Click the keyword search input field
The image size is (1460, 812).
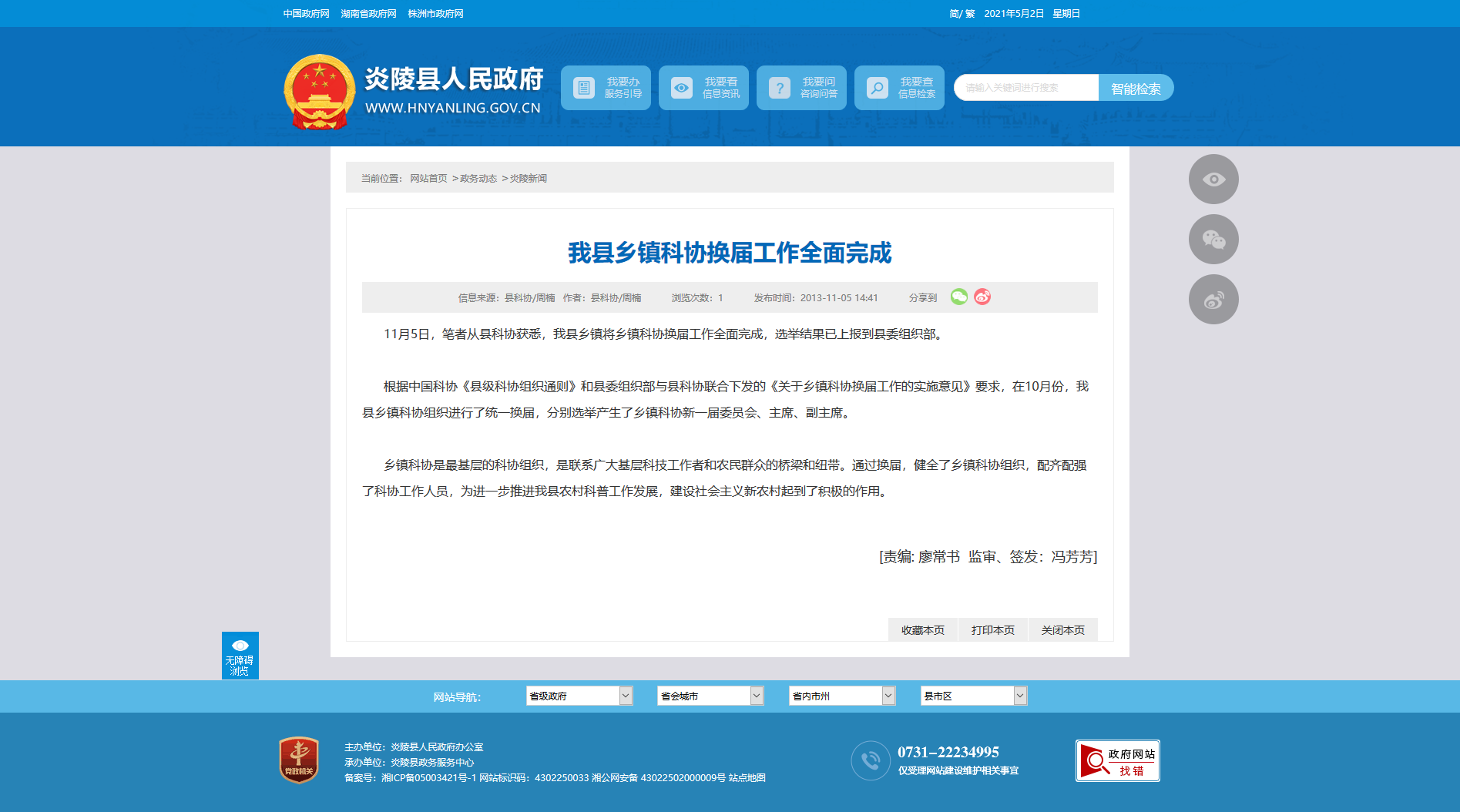[1026, 88]
